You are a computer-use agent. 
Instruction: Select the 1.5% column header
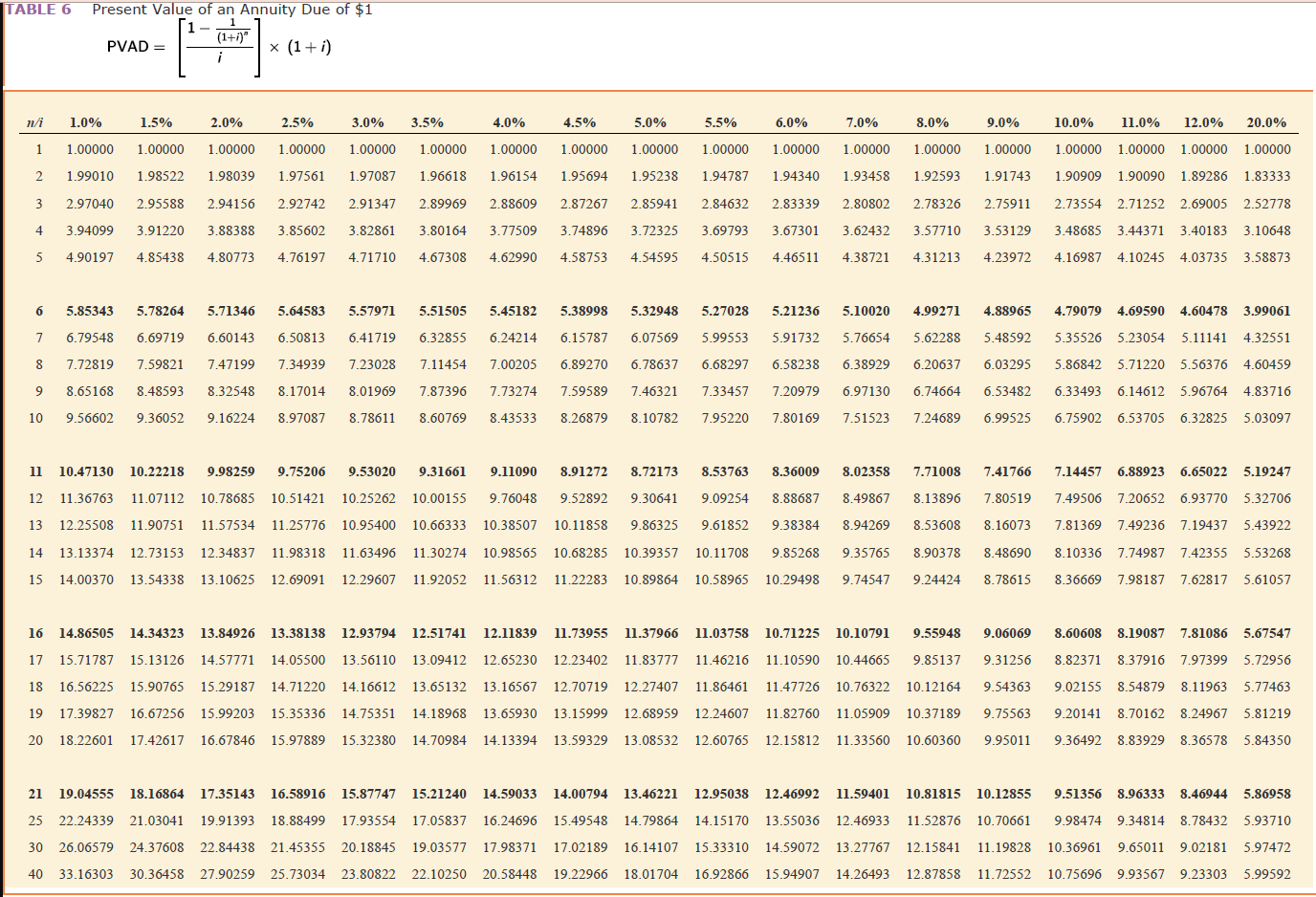(x=157, y=122)
